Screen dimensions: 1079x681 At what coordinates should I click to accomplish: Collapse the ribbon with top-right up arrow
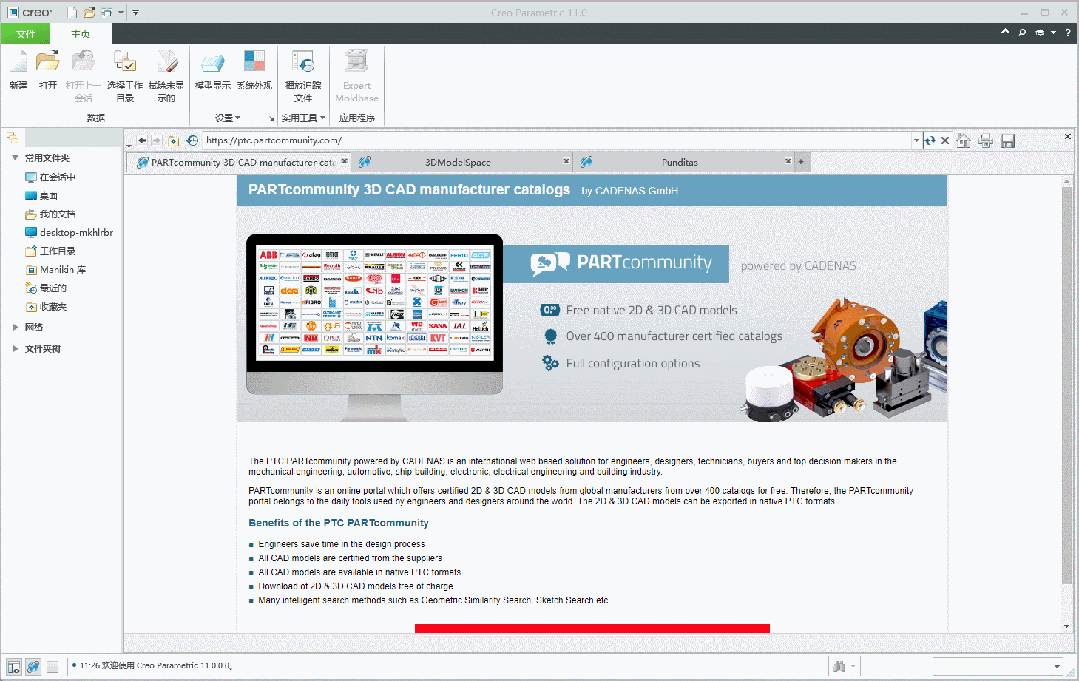point(1005,32)
